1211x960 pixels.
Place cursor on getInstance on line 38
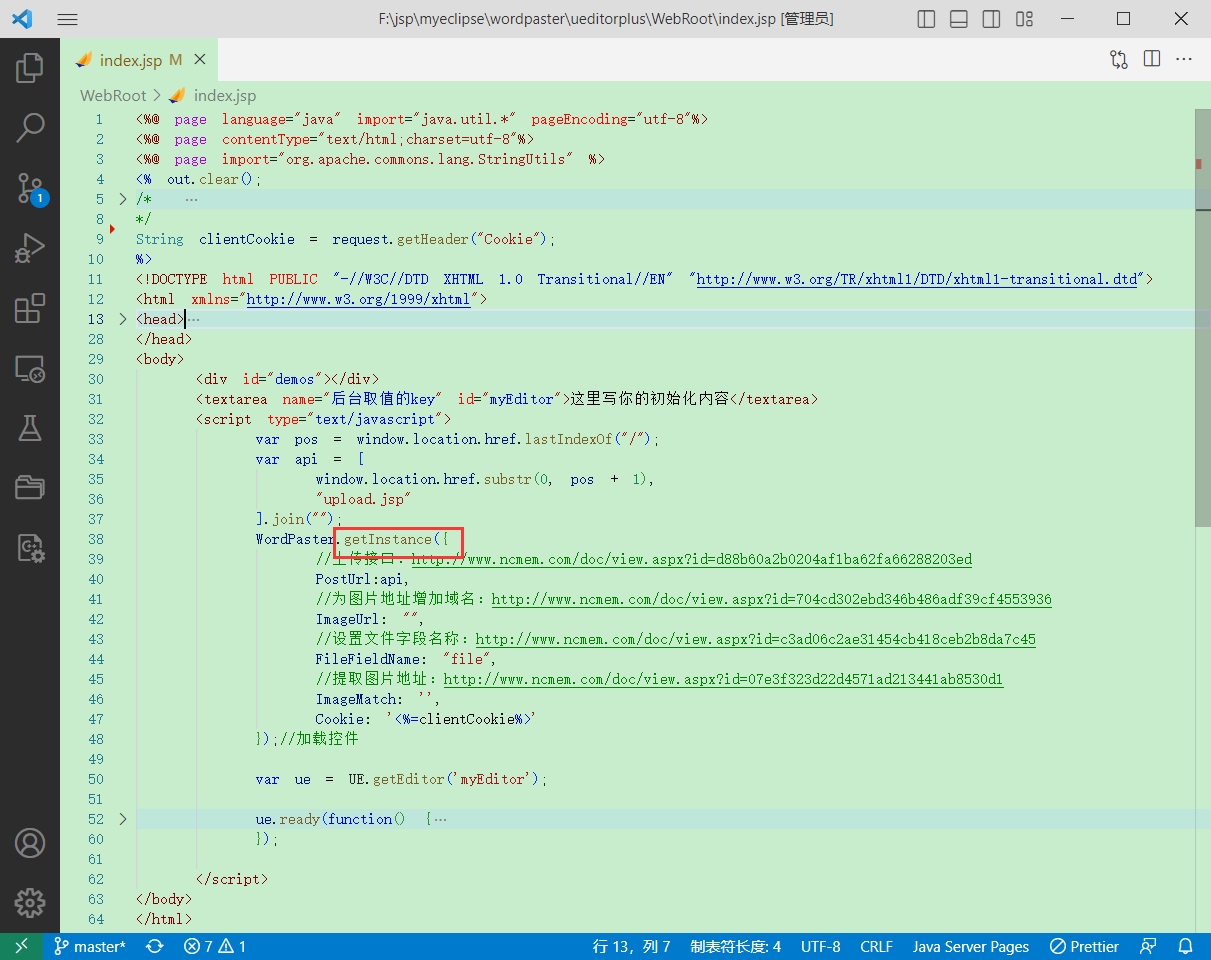[x=387, y=539]
